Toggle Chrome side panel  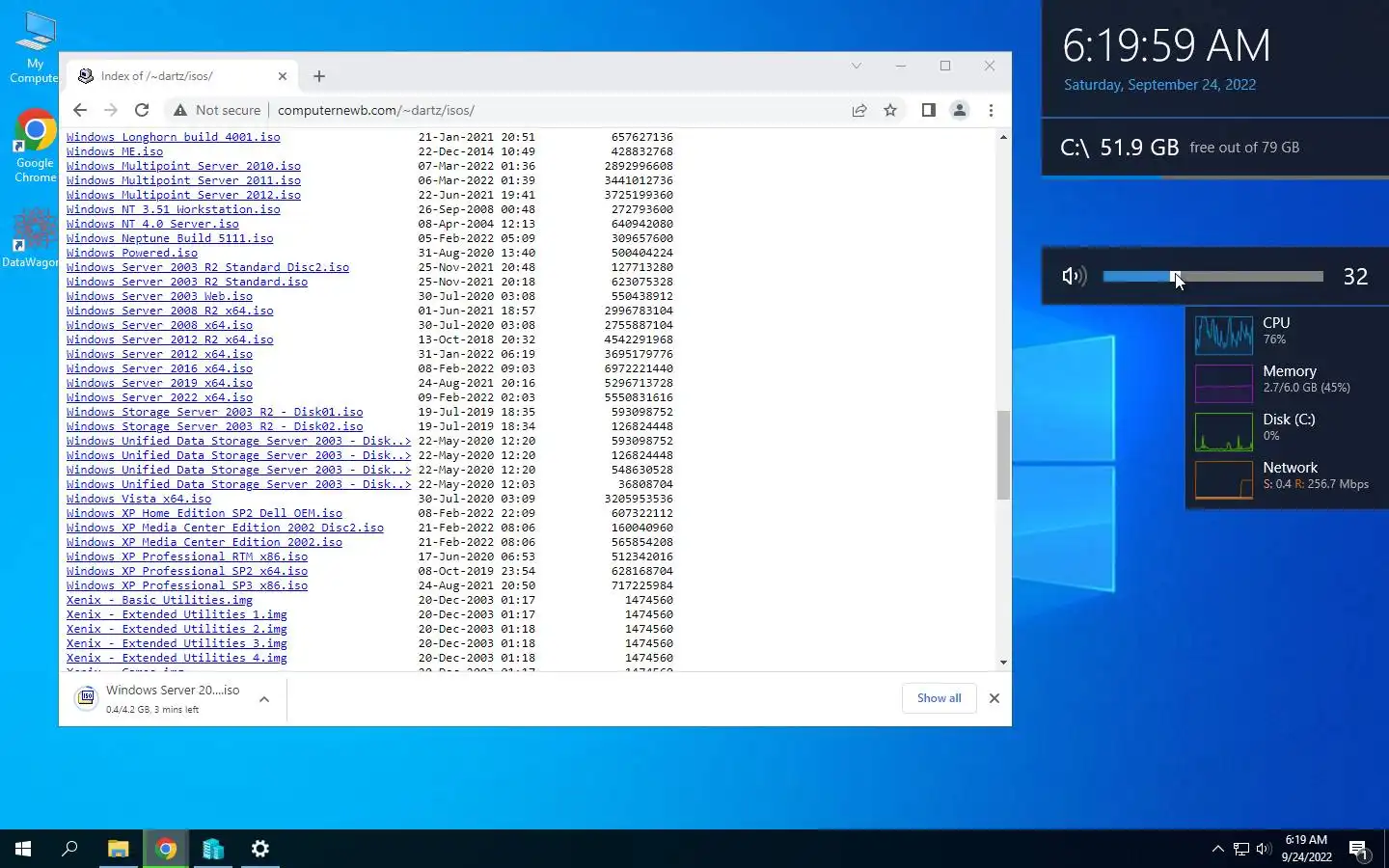pos(928,110)
